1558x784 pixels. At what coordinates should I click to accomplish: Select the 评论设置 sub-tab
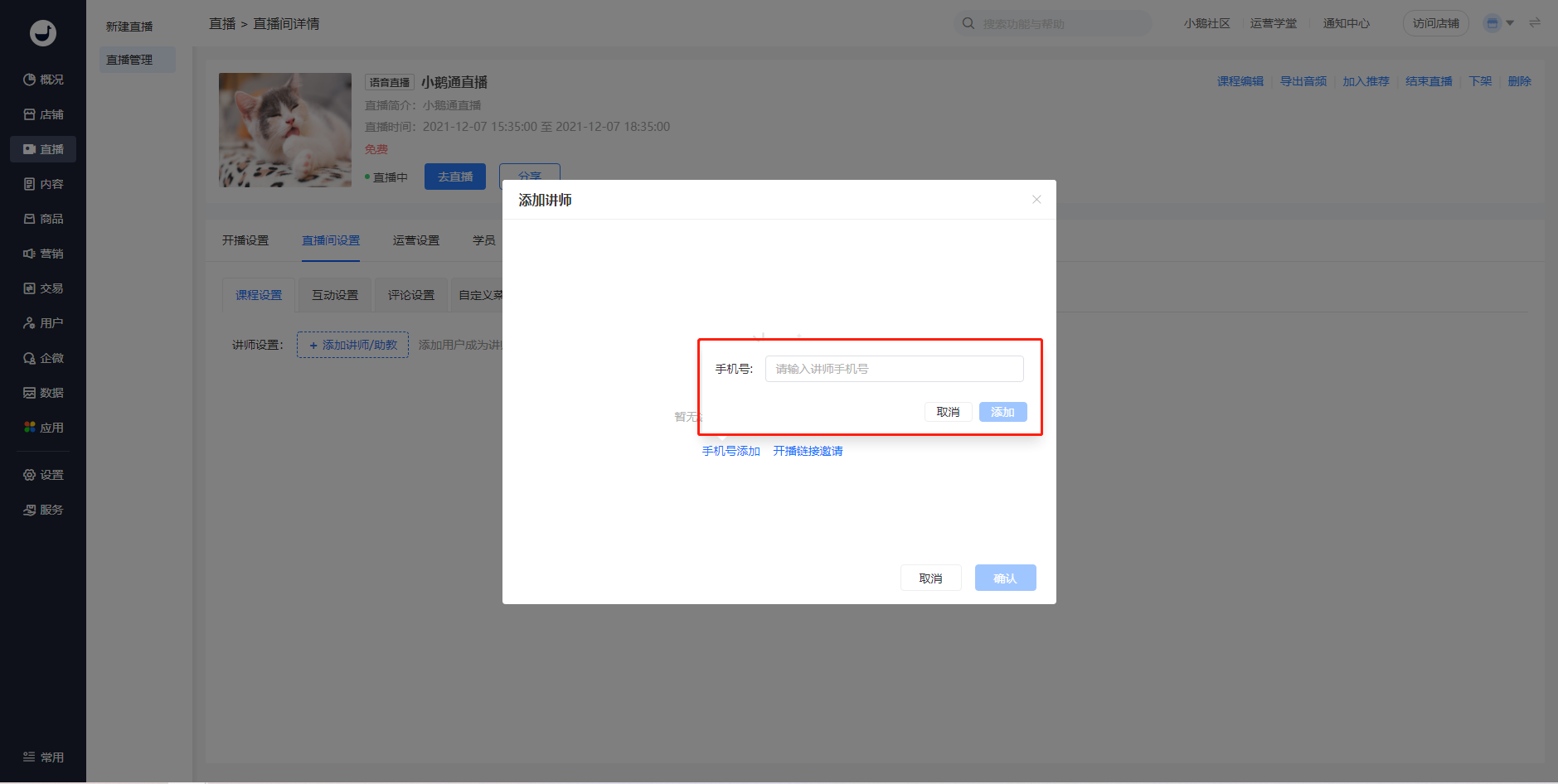411,295
